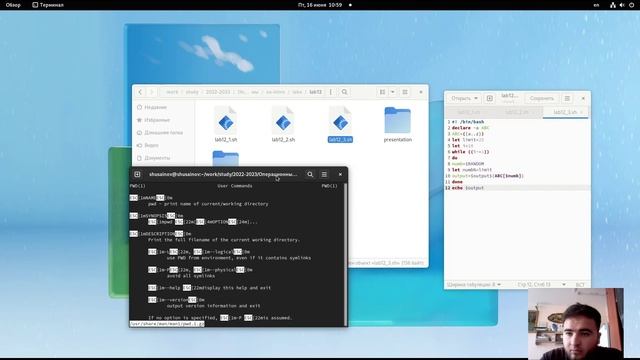Image resolution: width=640 pixels, height=360 pixels.
Task: Switch the en keyboard layout indicator
Action: 596,5
